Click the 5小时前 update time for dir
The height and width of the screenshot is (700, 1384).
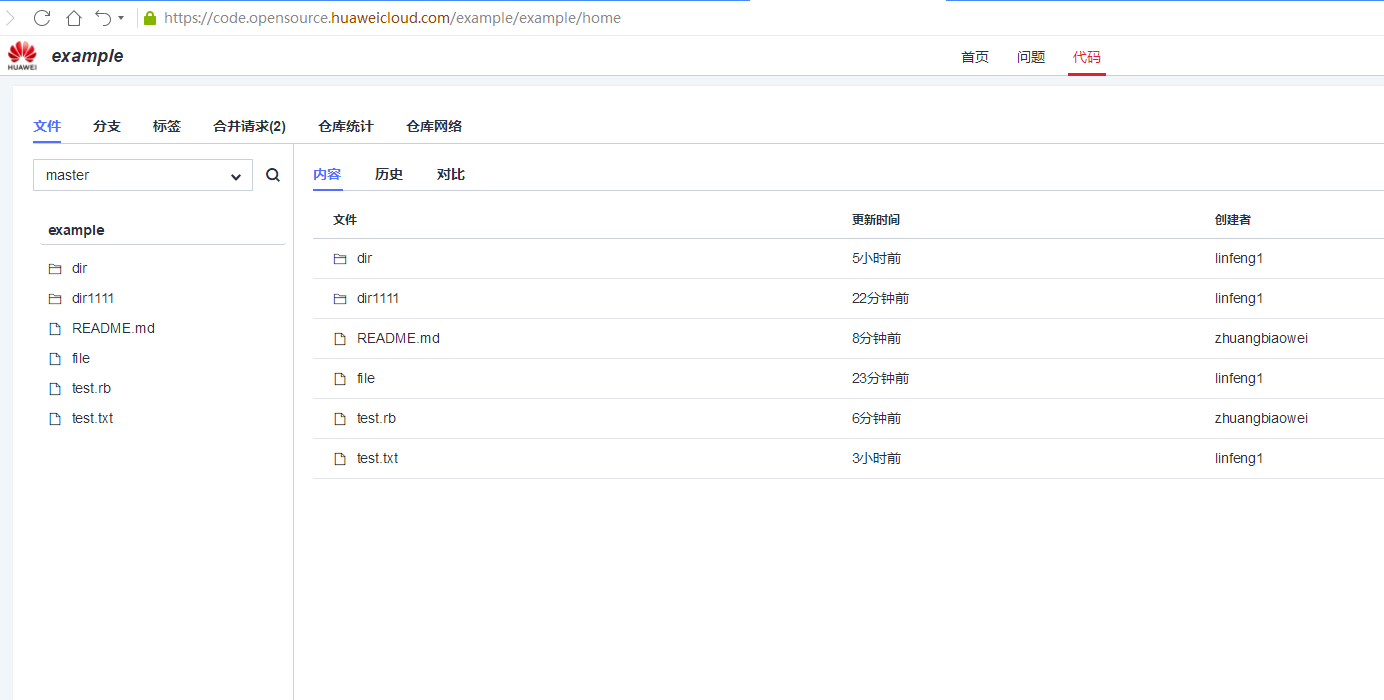(876, 258)
